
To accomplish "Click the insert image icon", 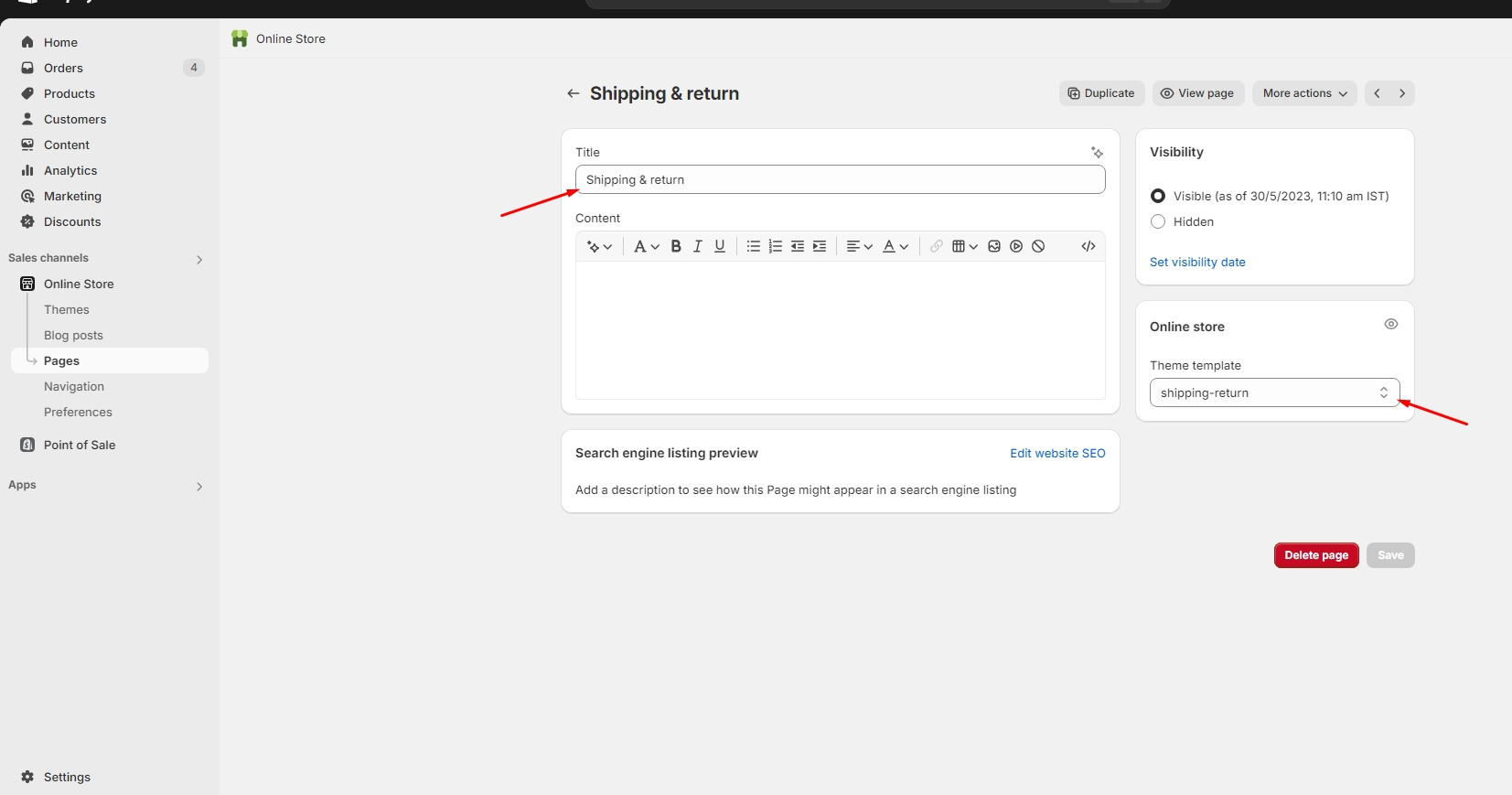I will (x=994, y=246).
